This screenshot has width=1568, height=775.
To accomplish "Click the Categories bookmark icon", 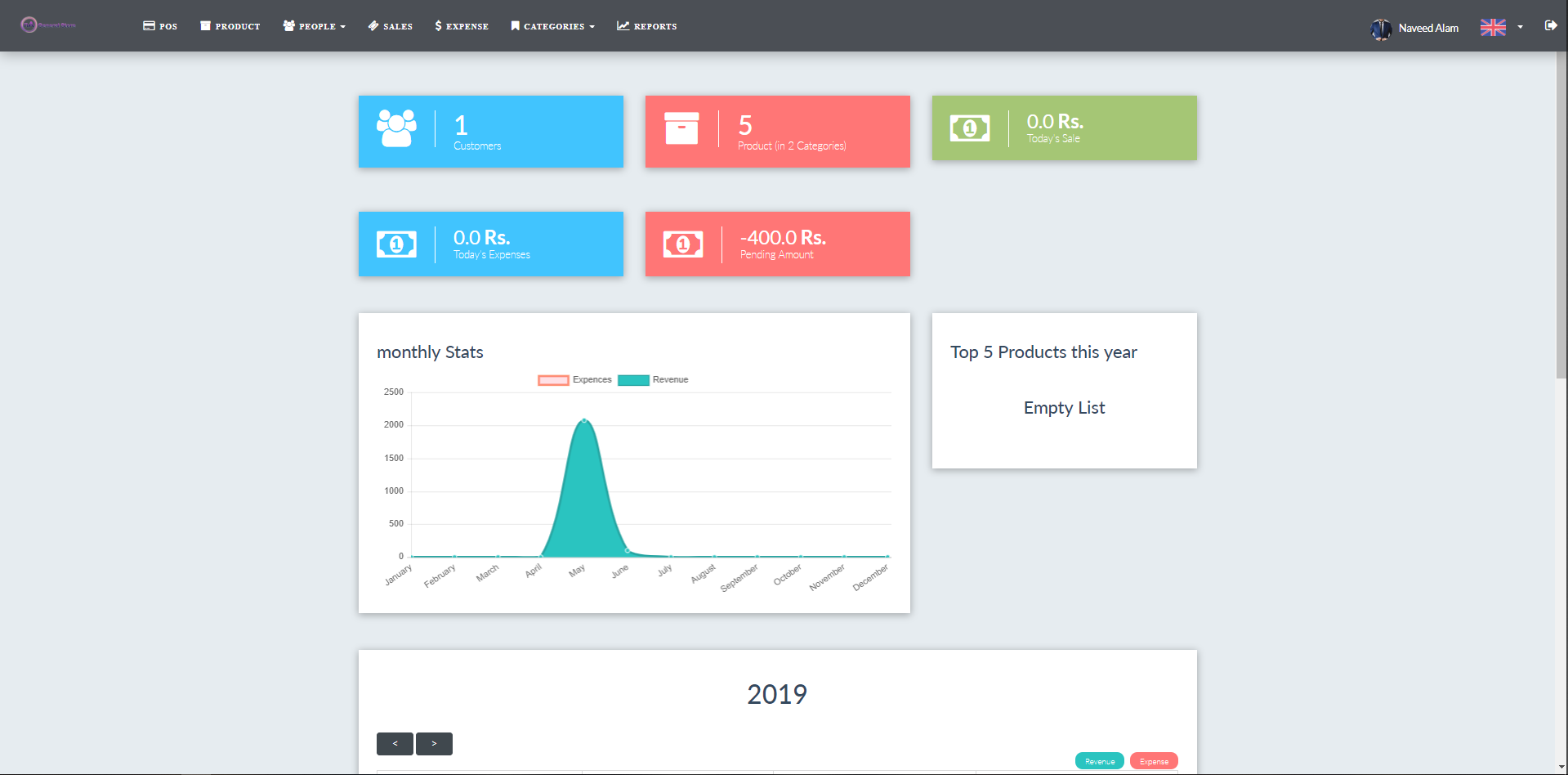I will tap(515, 25).
